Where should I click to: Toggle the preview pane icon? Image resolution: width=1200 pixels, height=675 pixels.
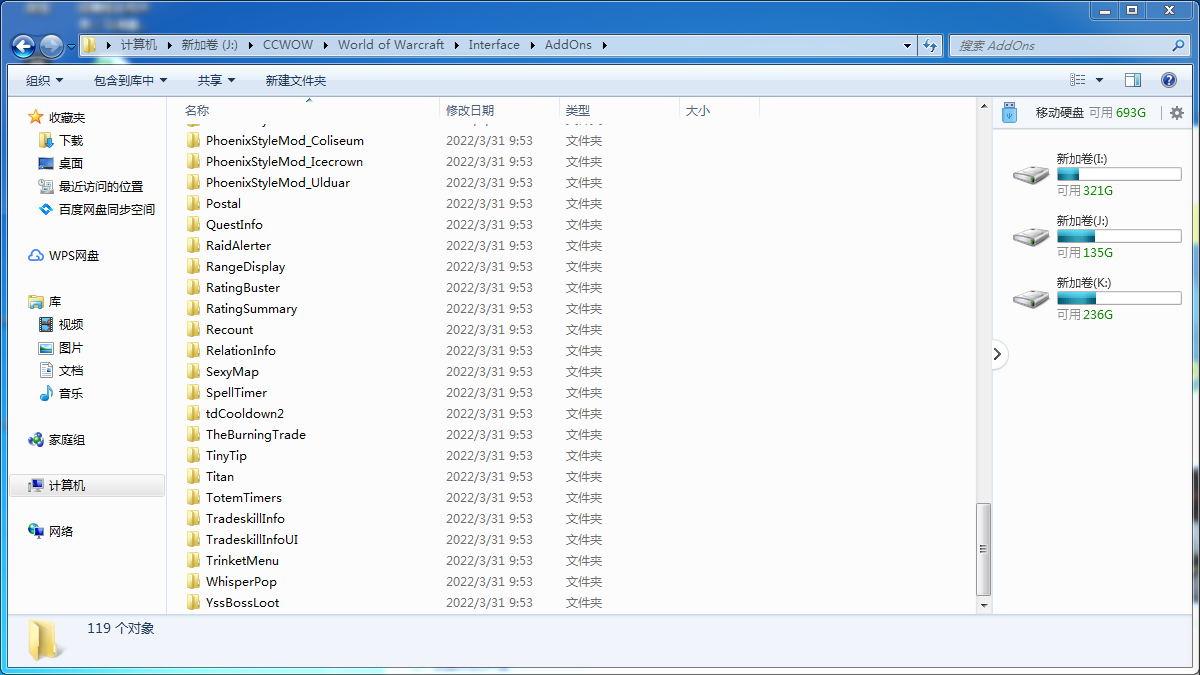(x=1133, y=80)
